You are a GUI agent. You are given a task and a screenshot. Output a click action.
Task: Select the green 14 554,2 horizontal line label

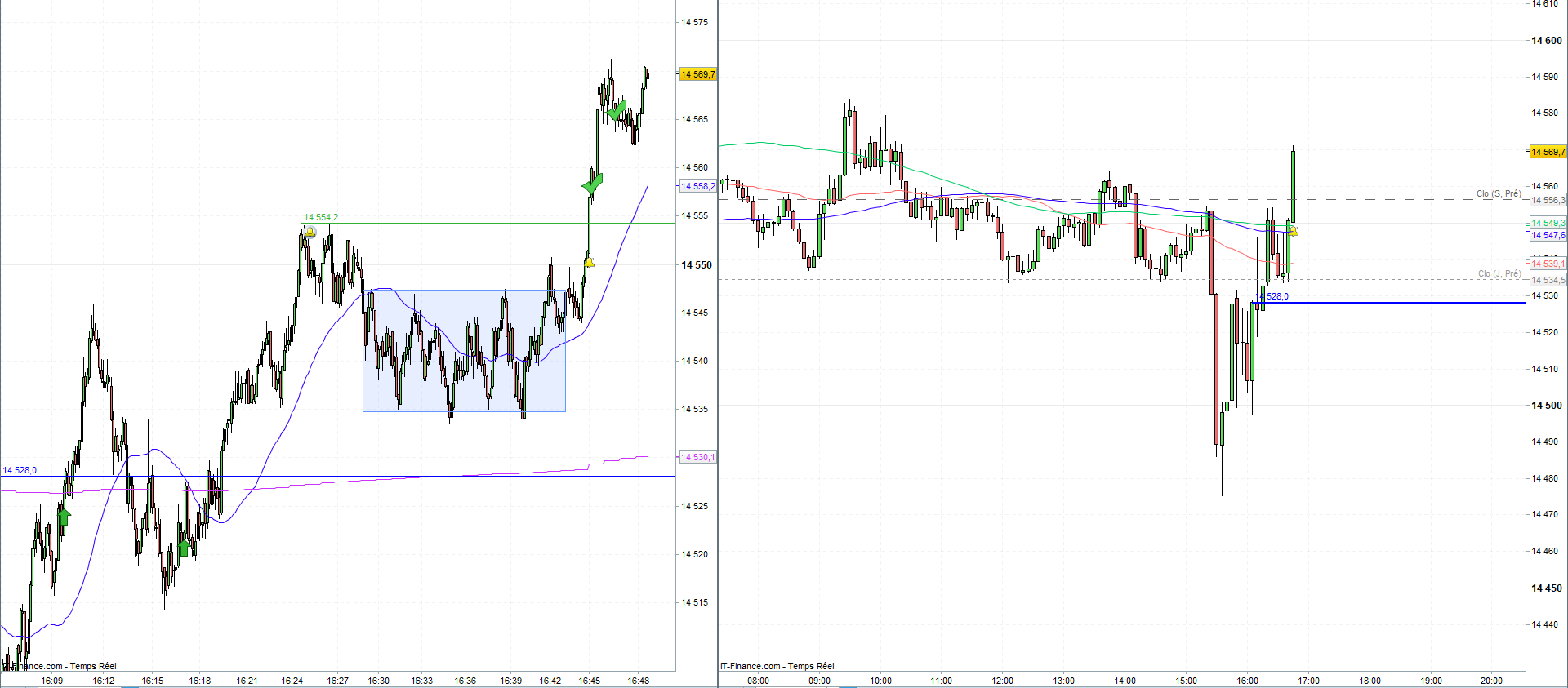[321, 217]
